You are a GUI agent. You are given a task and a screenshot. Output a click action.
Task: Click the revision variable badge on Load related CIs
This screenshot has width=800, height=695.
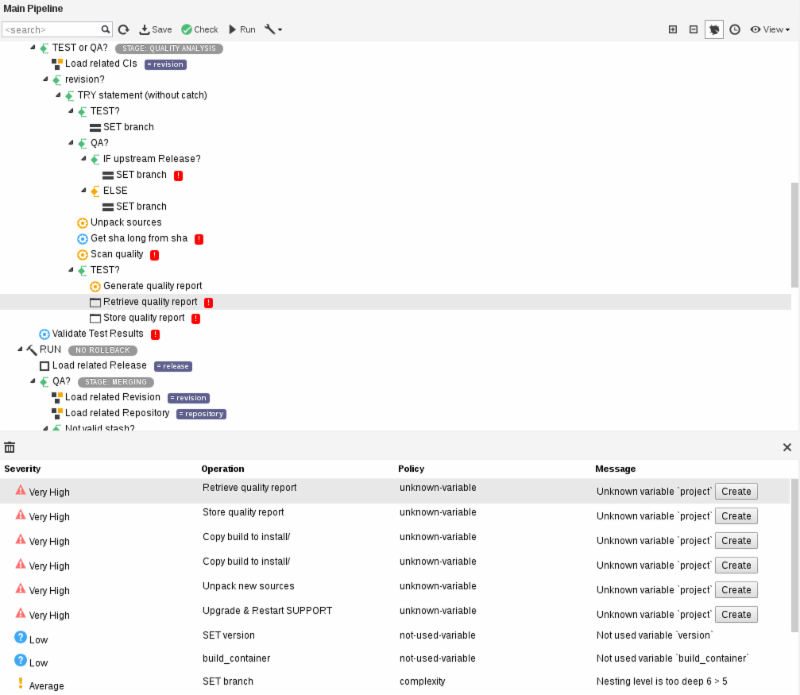(165, 64)
